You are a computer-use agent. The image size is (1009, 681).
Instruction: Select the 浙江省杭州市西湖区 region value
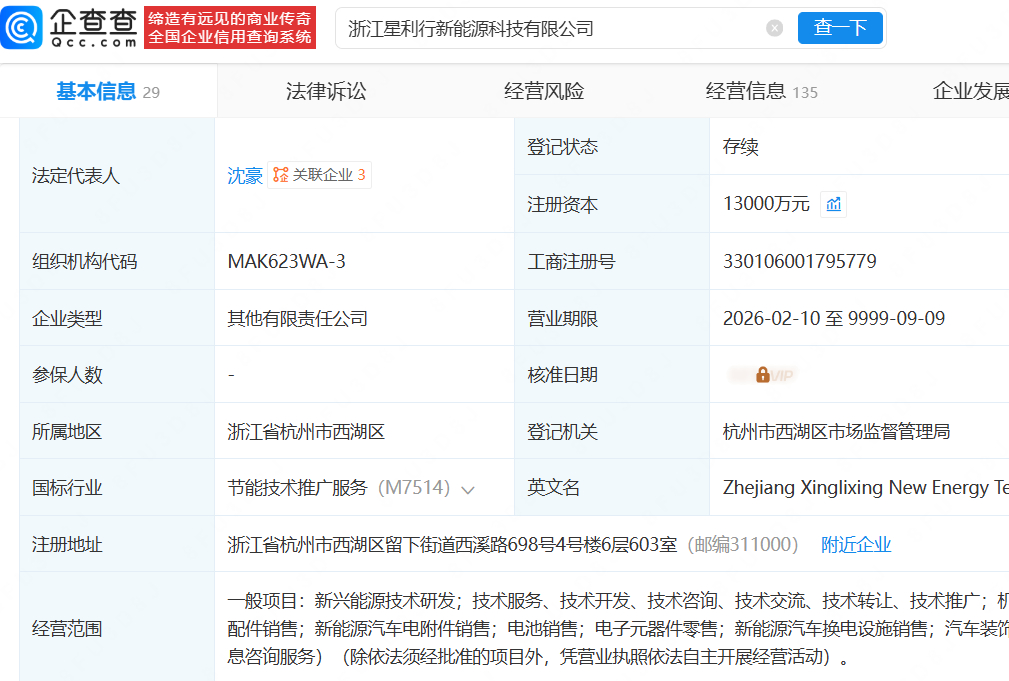(x=306, y=431)
